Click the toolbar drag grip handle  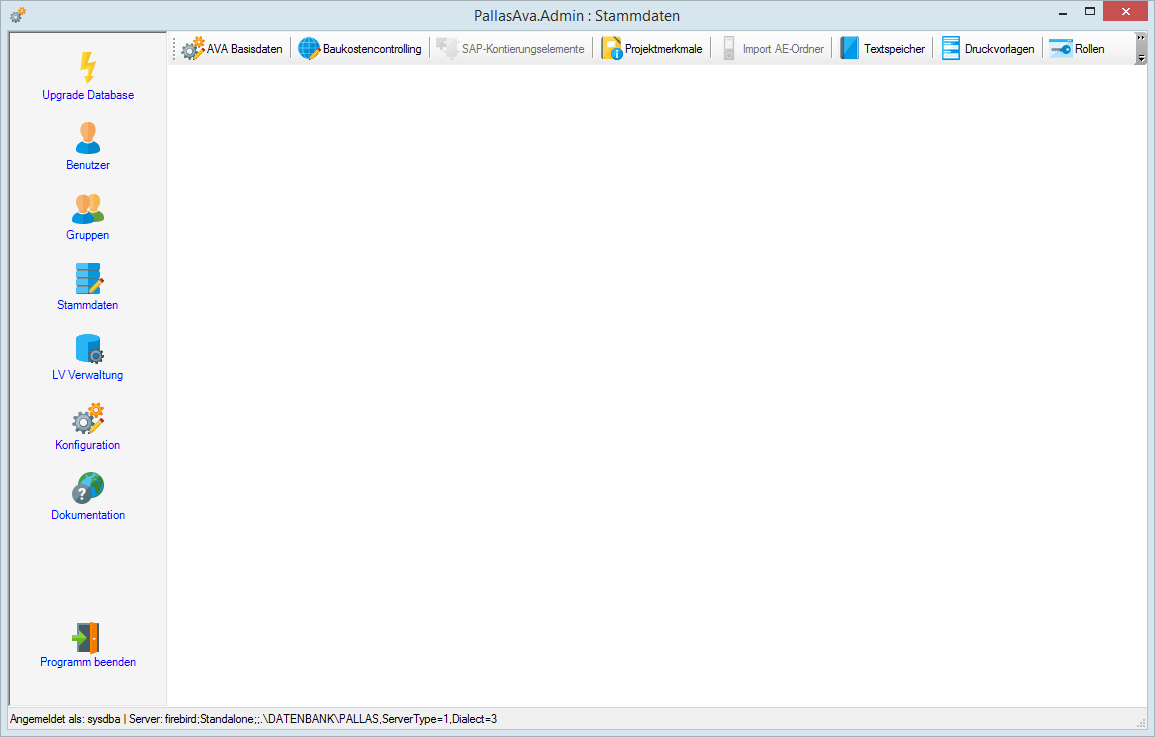175,49
